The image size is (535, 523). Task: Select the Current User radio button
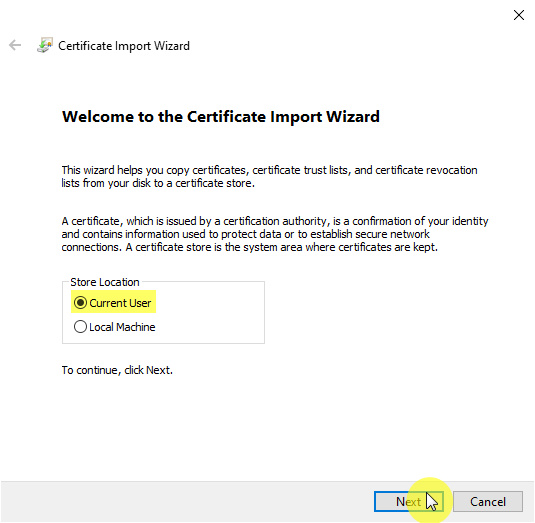(80, 302)
